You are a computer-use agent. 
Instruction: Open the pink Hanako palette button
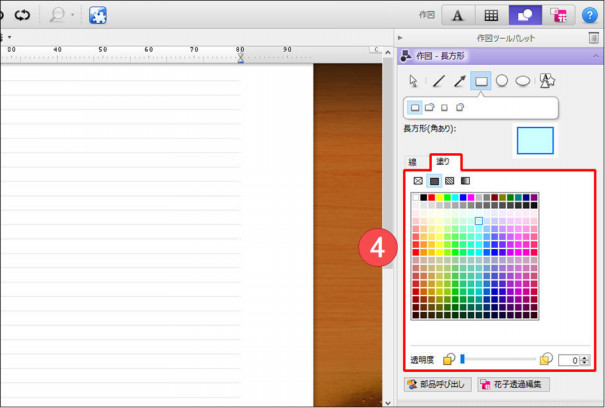[558, 15]
